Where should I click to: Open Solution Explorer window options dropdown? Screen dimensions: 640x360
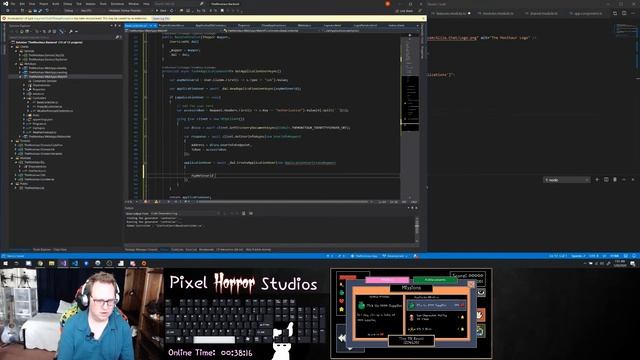[x=111, y=26]
